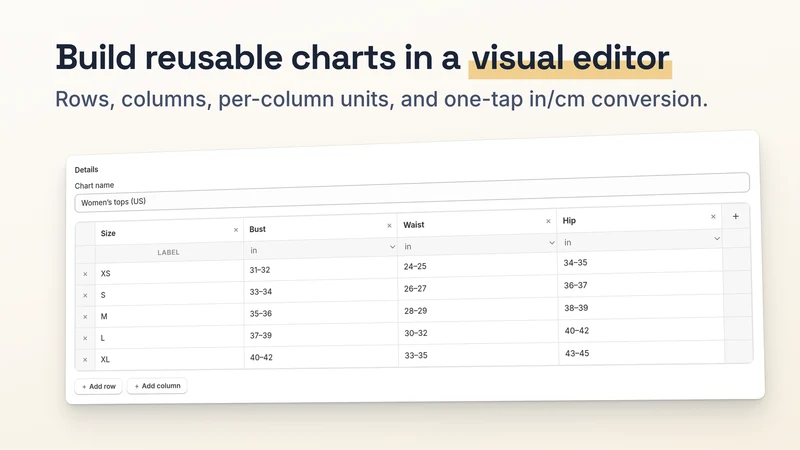This screenshot has width=800, height=450.
Task: Edit the Bust value 40–42 in XL row
Action: [x=321, y=357]
